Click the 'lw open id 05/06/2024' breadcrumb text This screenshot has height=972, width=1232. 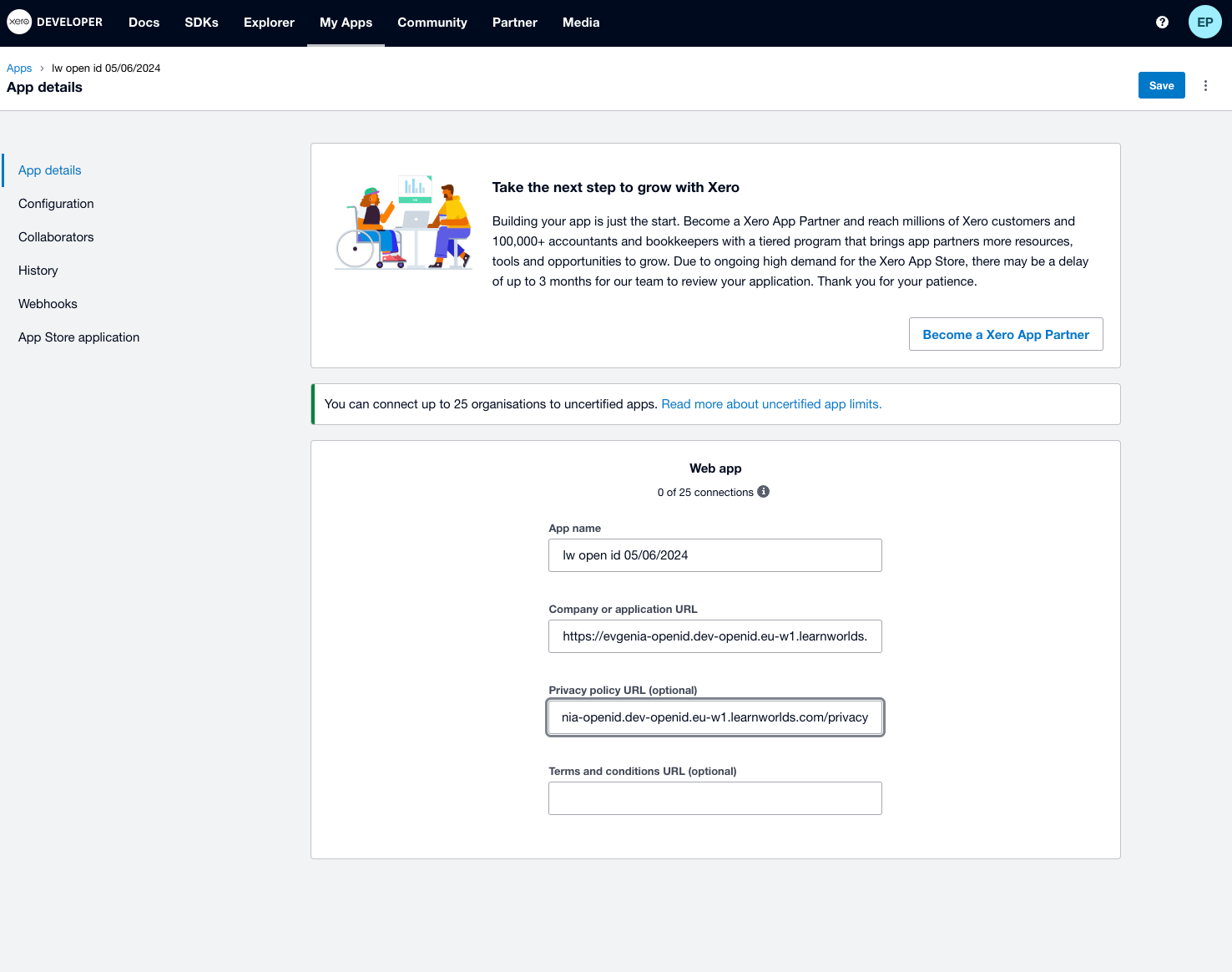pyautogui.click(x=106, y=68)
